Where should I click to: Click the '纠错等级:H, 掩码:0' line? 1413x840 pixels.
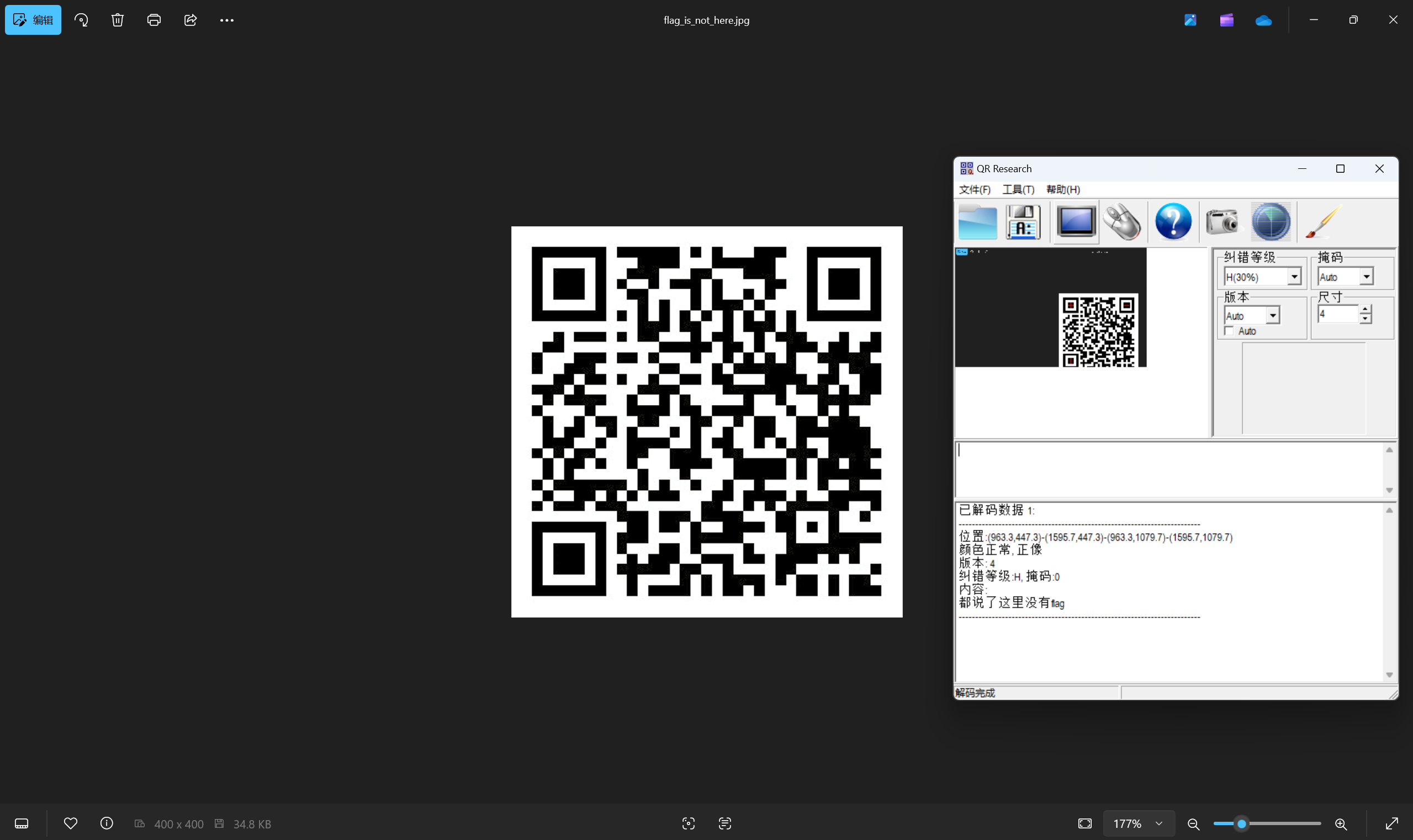[x=1009, y=576]
